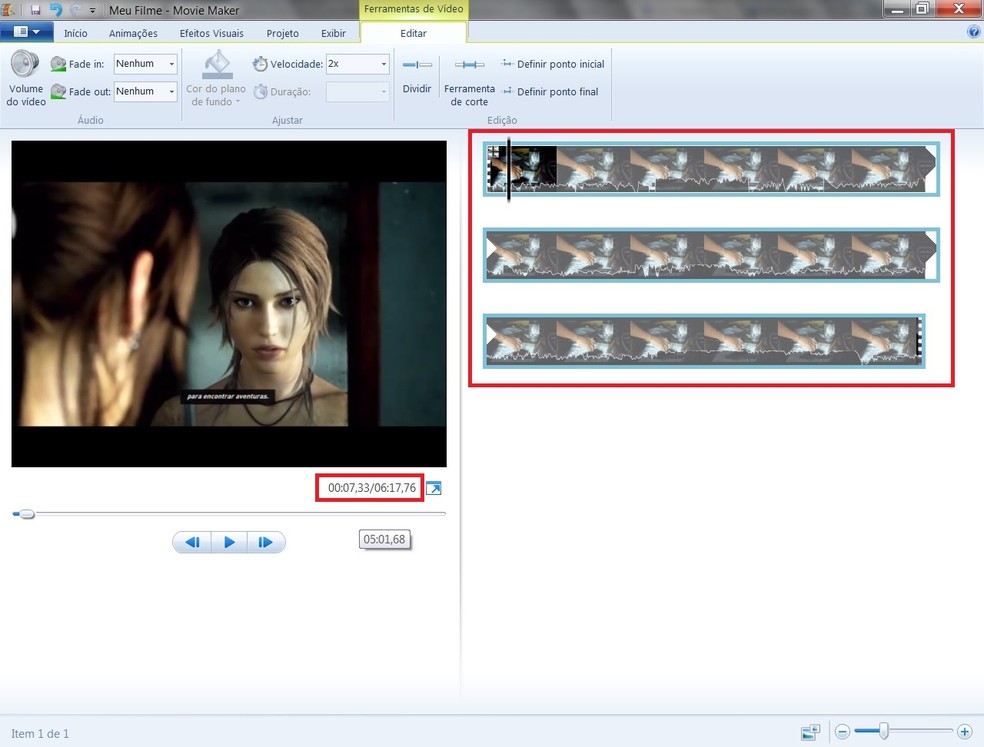Click the thumbnail size icon in status bar
This screenshot has height=747, width=984.
coord(810,732)
